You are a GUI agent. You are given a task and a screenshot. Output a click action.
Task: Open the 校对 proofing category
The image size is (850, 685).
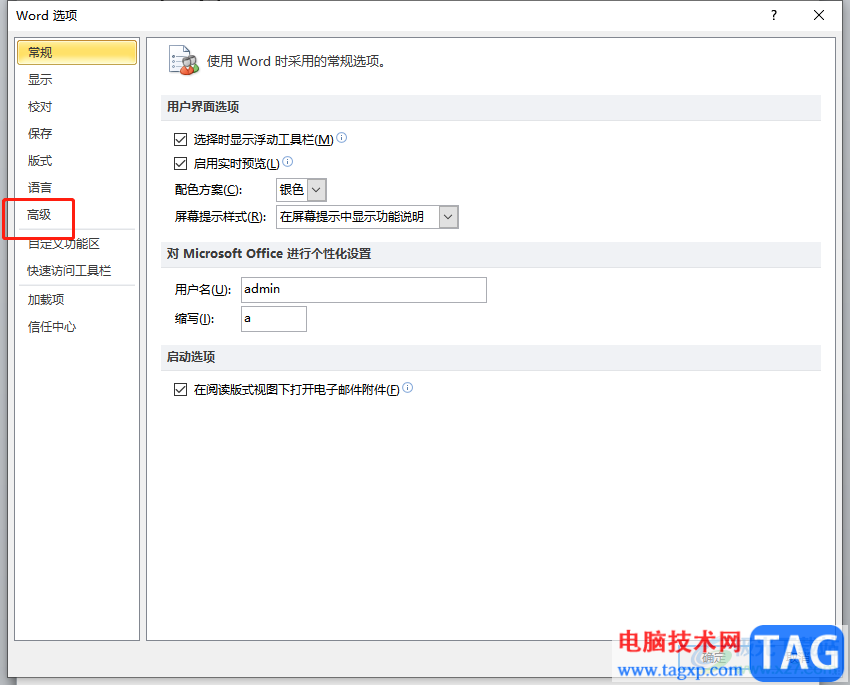click(x=40, y=107)
